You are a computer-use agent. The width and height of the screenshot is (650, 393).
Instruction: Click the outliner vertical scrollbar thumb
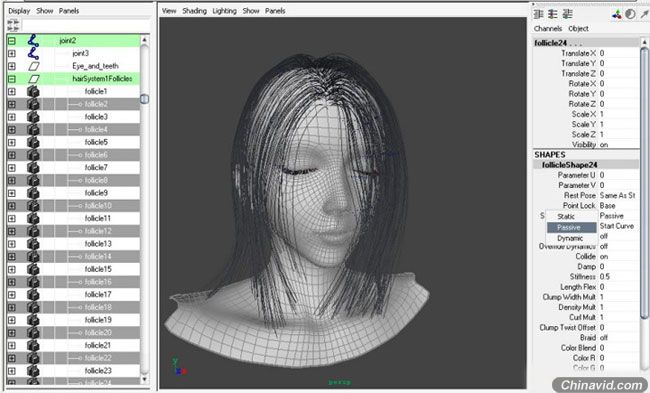(x=144, y=99)
